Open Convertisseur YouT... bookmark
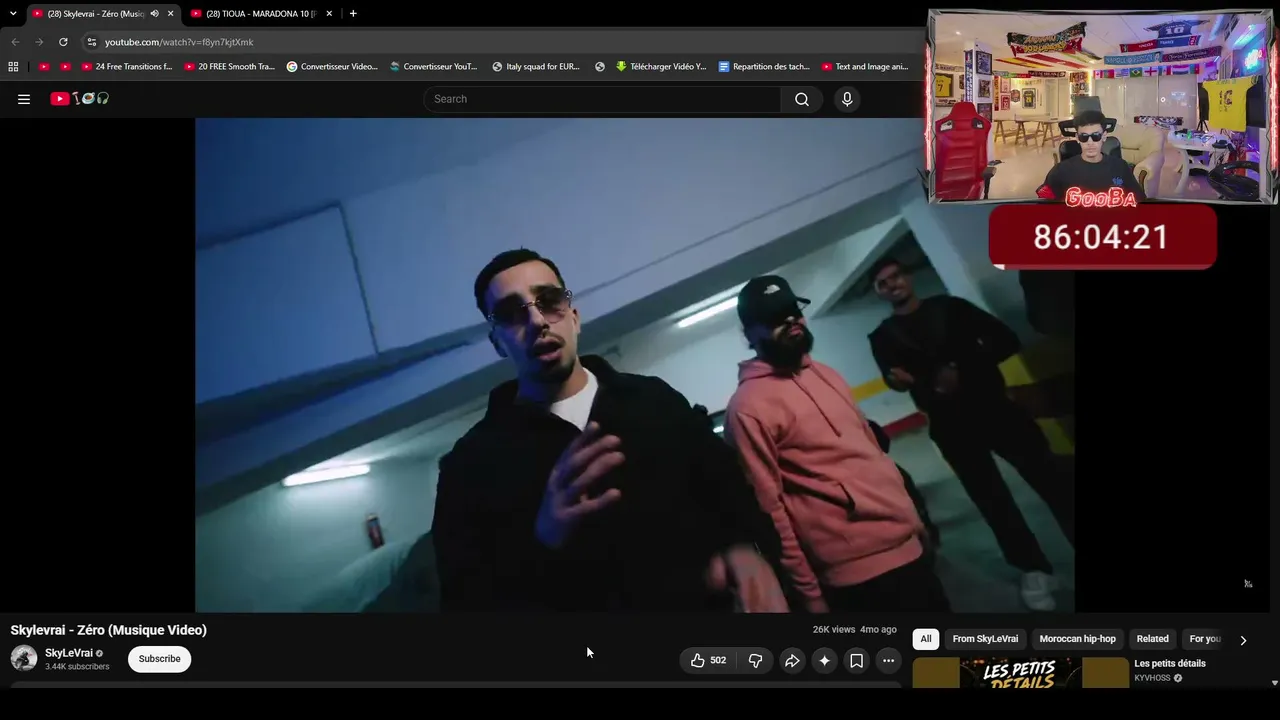Image resolution: width=1280 pixels, height=720 pixels. pyautogui.click(x=434, y=67)
